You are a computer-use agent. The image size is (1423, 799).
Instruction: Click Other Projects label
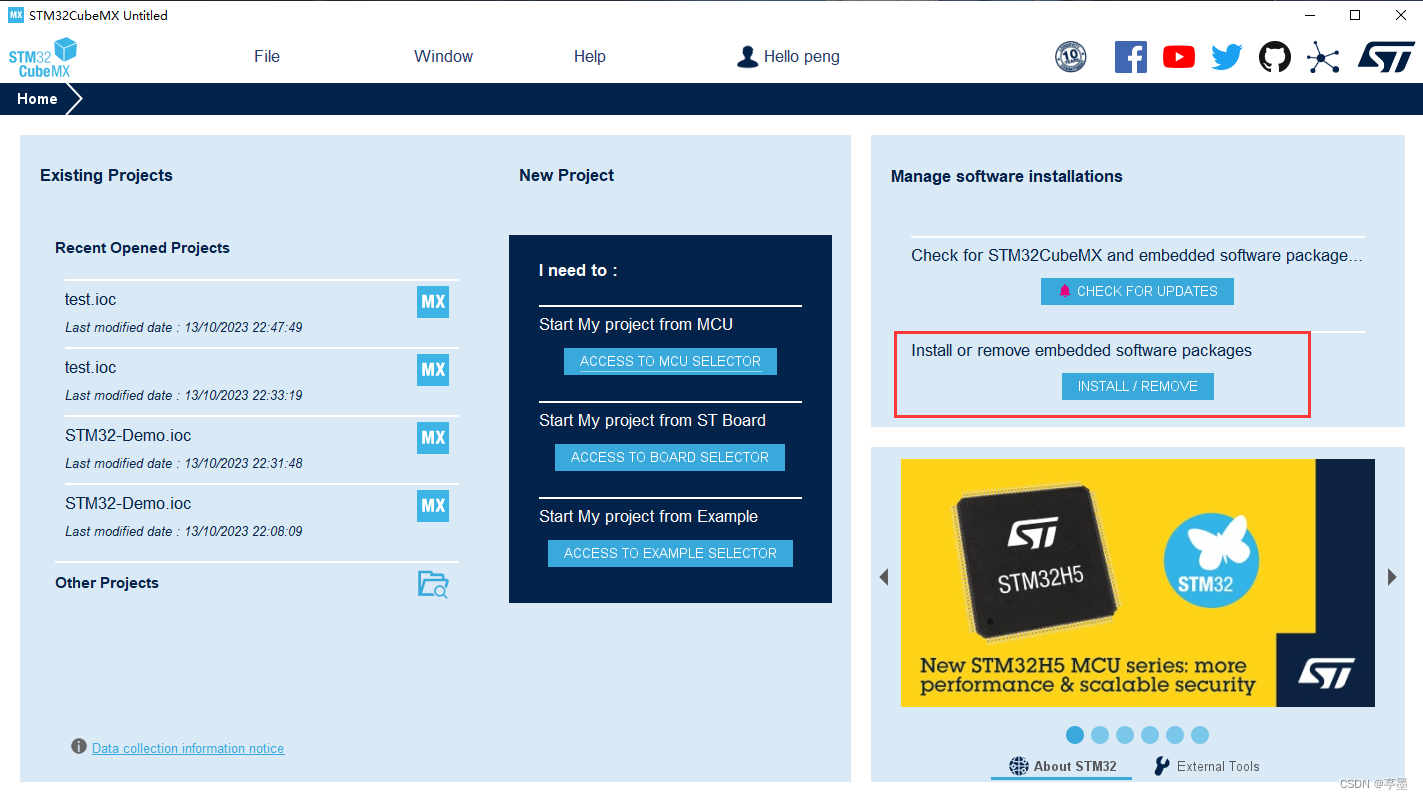107,583
